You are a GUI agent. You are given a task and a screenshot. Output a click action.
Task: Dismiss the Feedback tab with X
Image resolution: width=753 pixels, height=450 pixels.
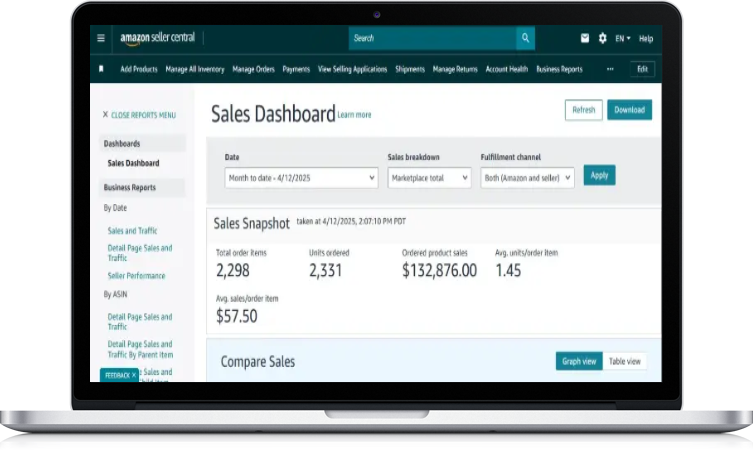134,375
